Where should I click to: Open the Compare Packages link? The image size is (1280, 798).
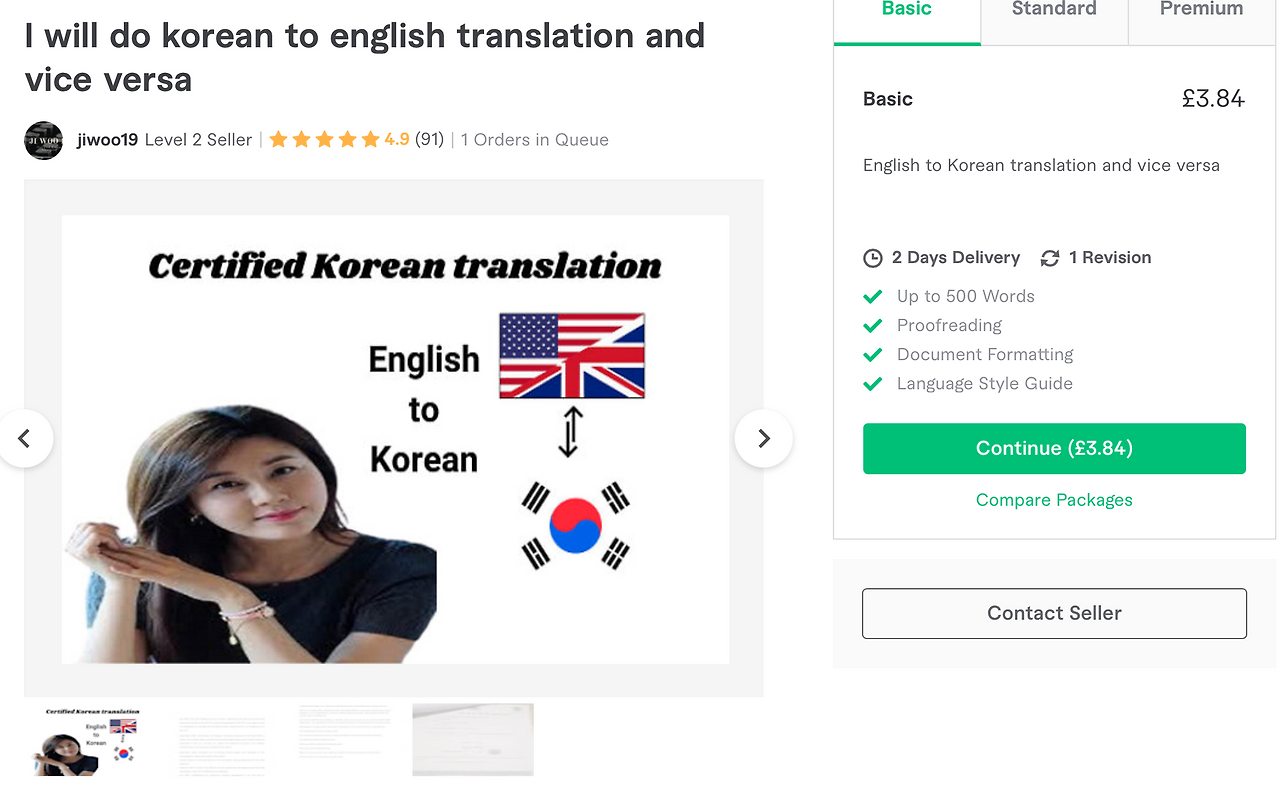click(1054, 500)
